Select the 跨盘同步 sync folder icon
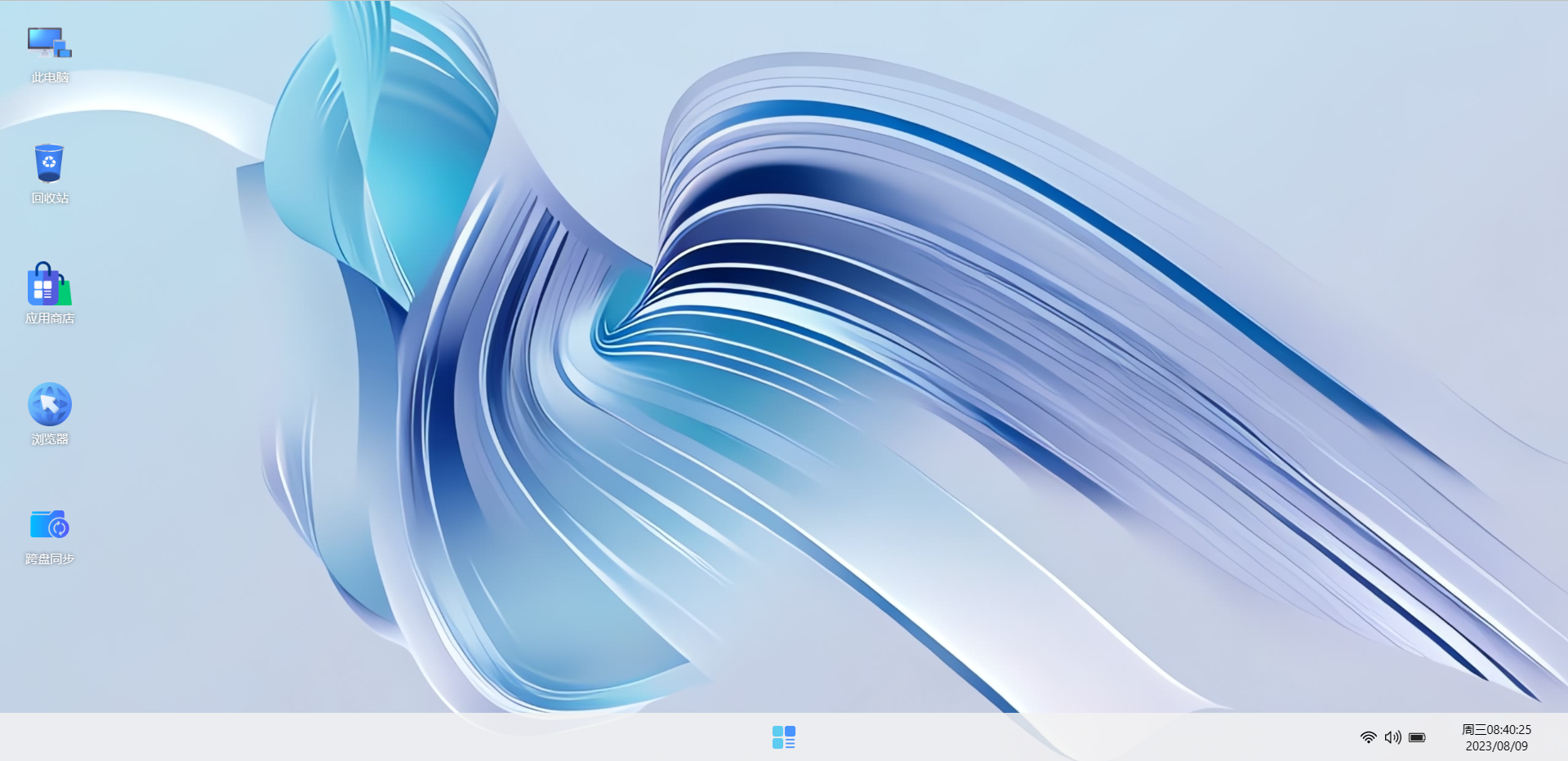This screenshot has width=1568, height=761. point(49,524)
